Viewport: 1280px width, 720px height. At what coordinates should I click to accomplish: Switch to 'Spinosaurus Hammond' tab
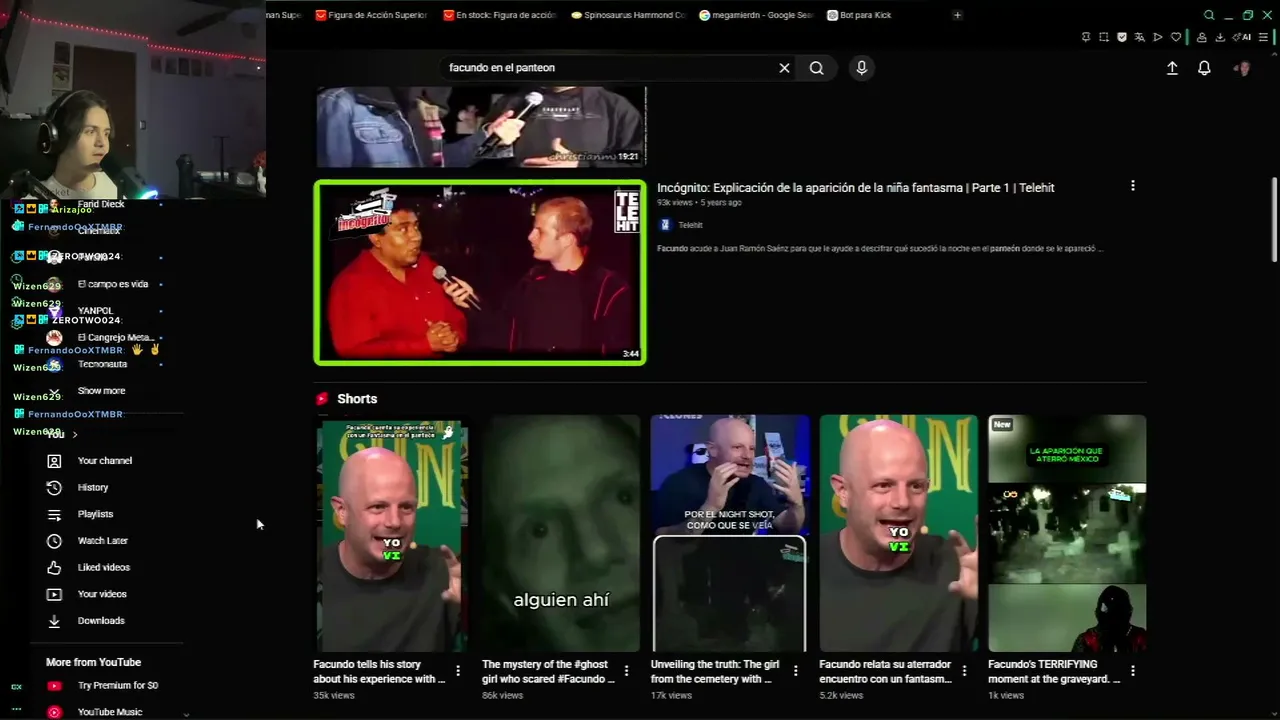pos(628,15)
